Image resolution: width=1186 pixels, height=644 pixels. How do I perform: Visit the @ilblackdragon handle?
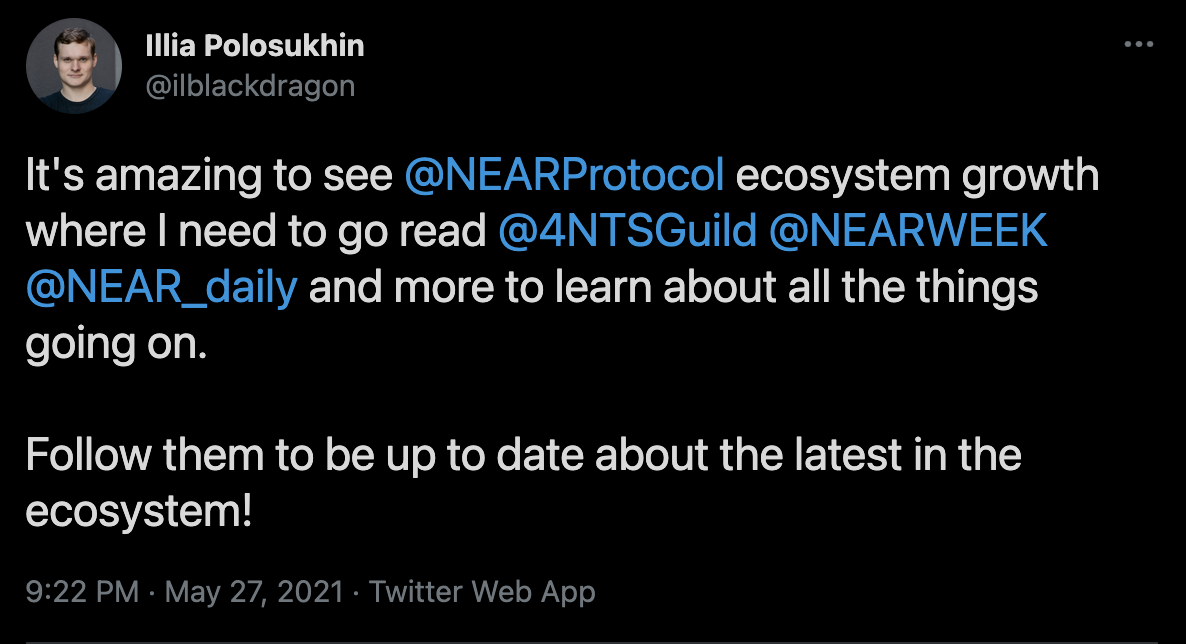click(x=250, y=86)
